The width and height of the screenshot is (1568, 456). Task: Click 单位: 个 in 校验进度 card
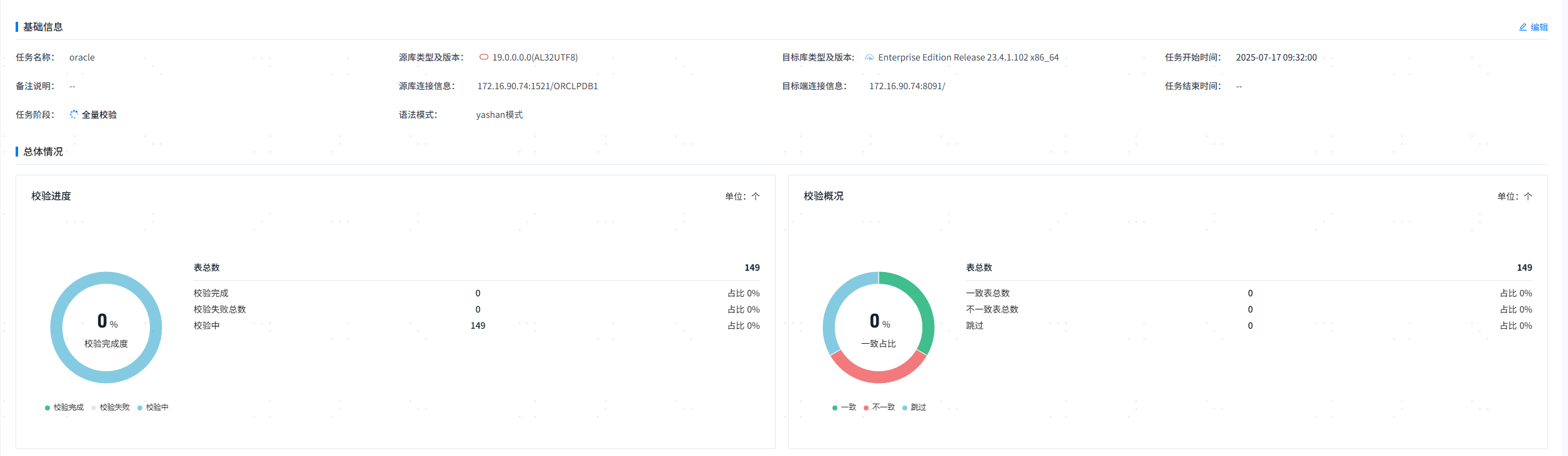coord(742,196)
